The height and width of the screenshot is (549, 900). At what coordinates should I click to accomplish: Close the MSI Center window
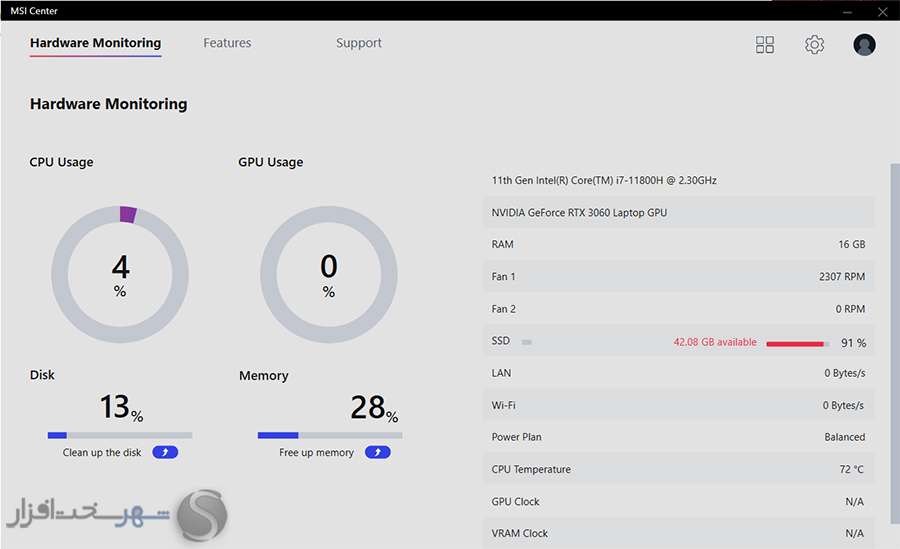point(882,10)
